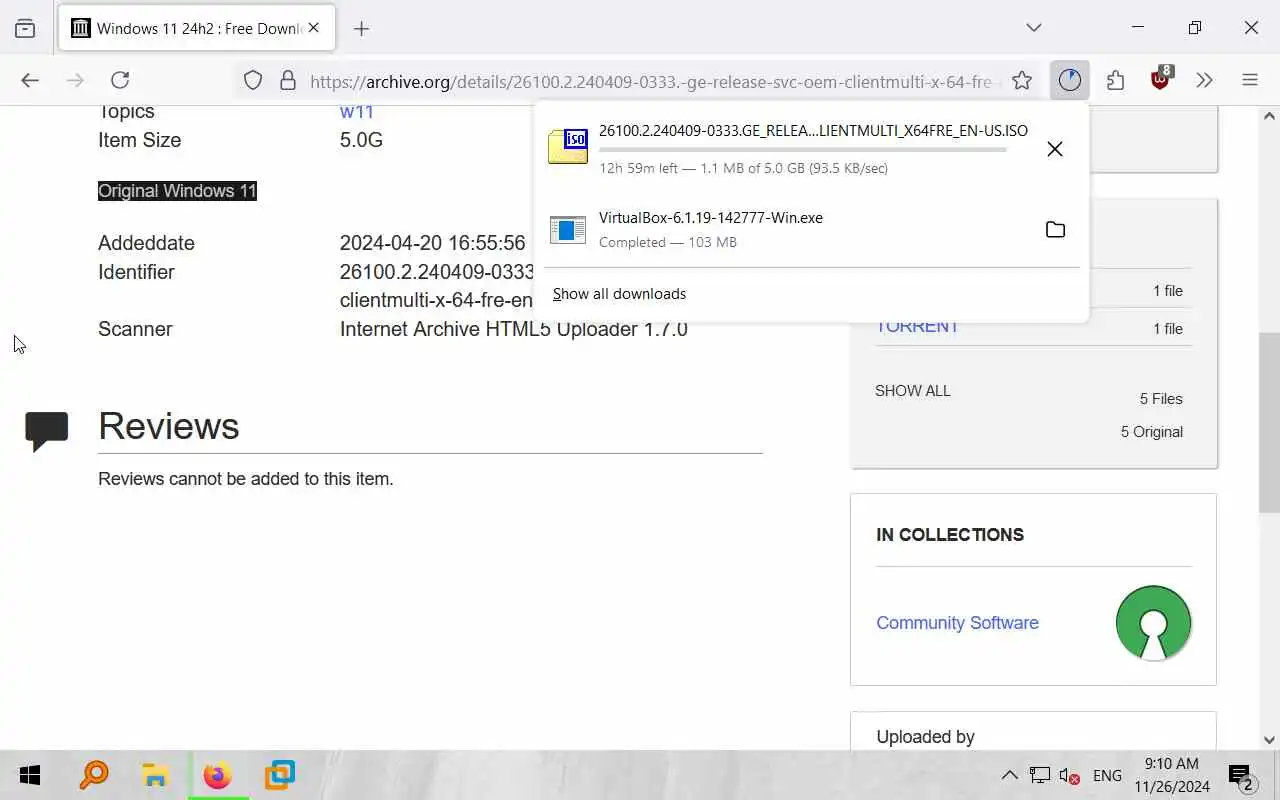Viewport: 1280px width, 800px height.
Task: Show VirtualBox installer in folder
Action: coord(1055,230)
